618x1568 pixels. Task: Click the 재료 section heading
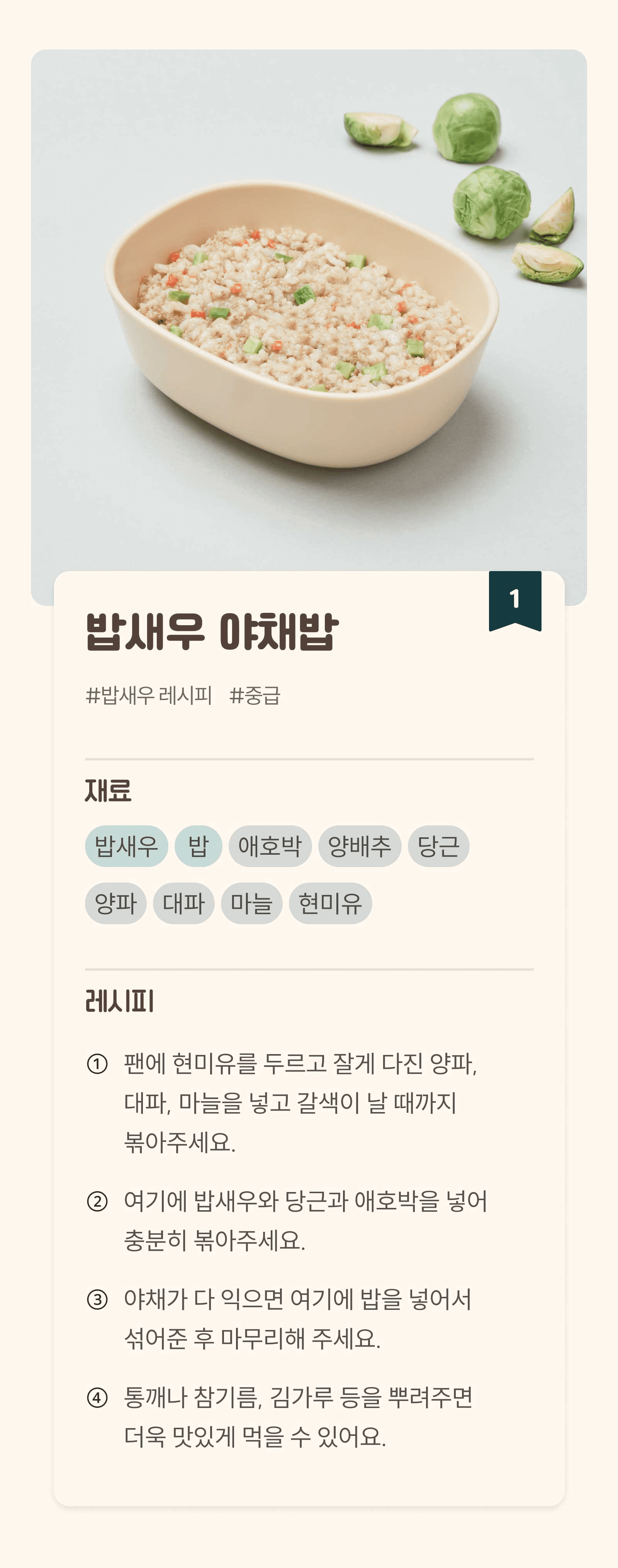108,791
